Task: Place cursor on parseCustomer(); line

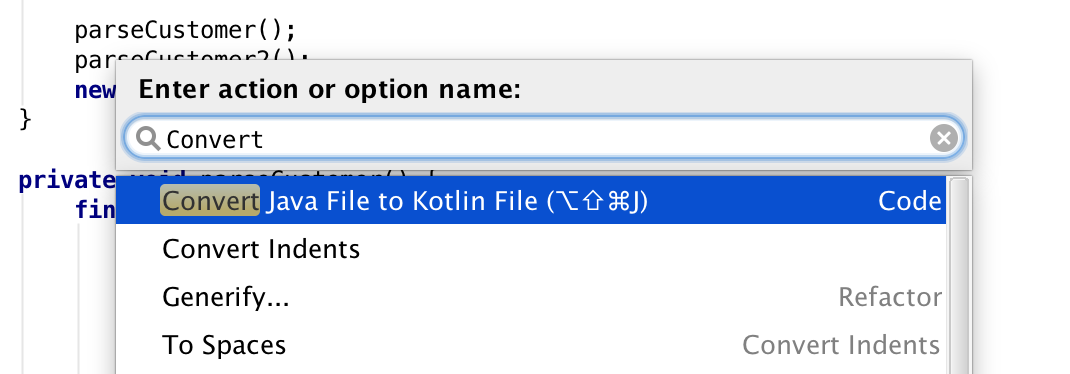Action: pos(186,31)
